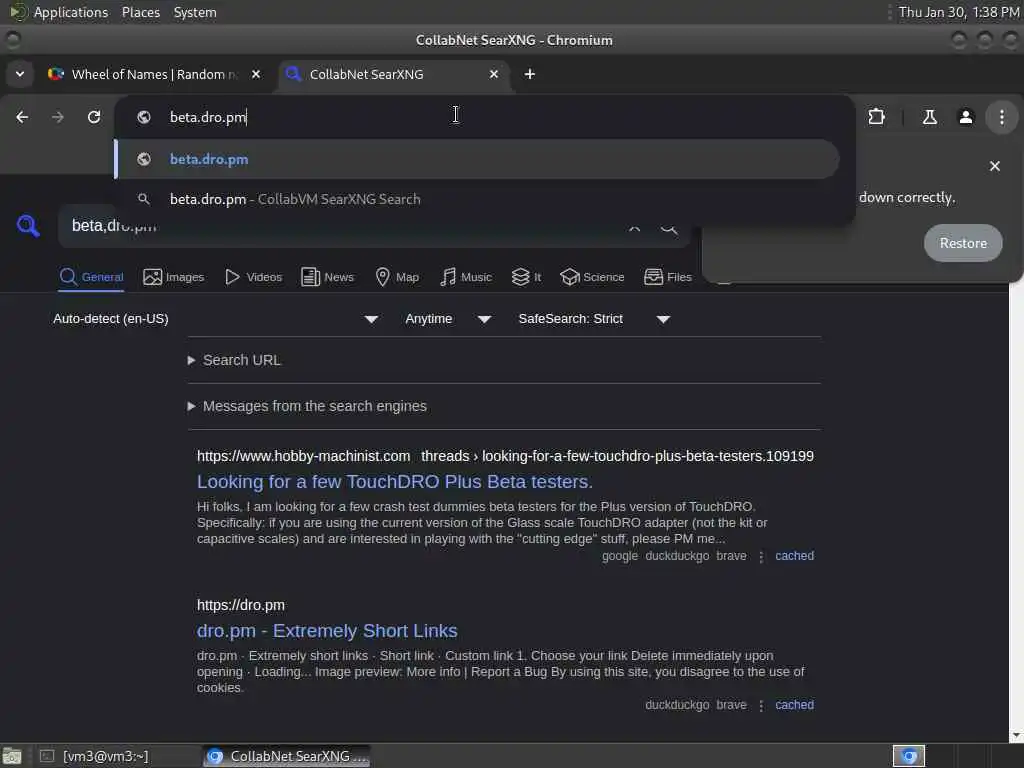Open cached version of TouchDRO result
Viewport: 1024px width, 768px height.
[x=794, y=556]
